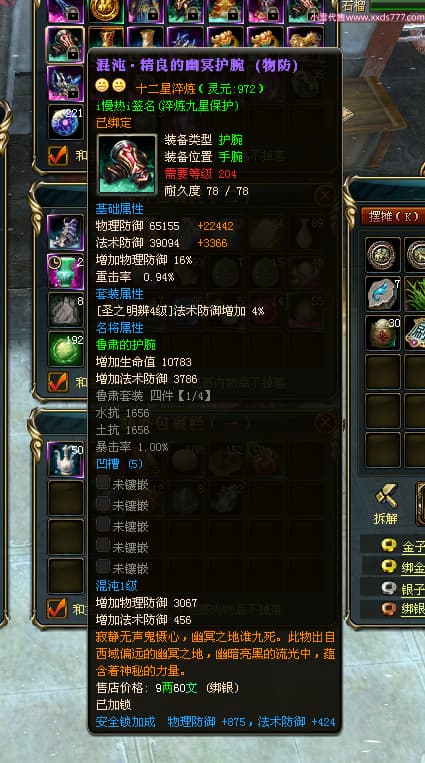Select the gray rock pile item
This screenshot has height=763, width=425.
pos(66,310)
